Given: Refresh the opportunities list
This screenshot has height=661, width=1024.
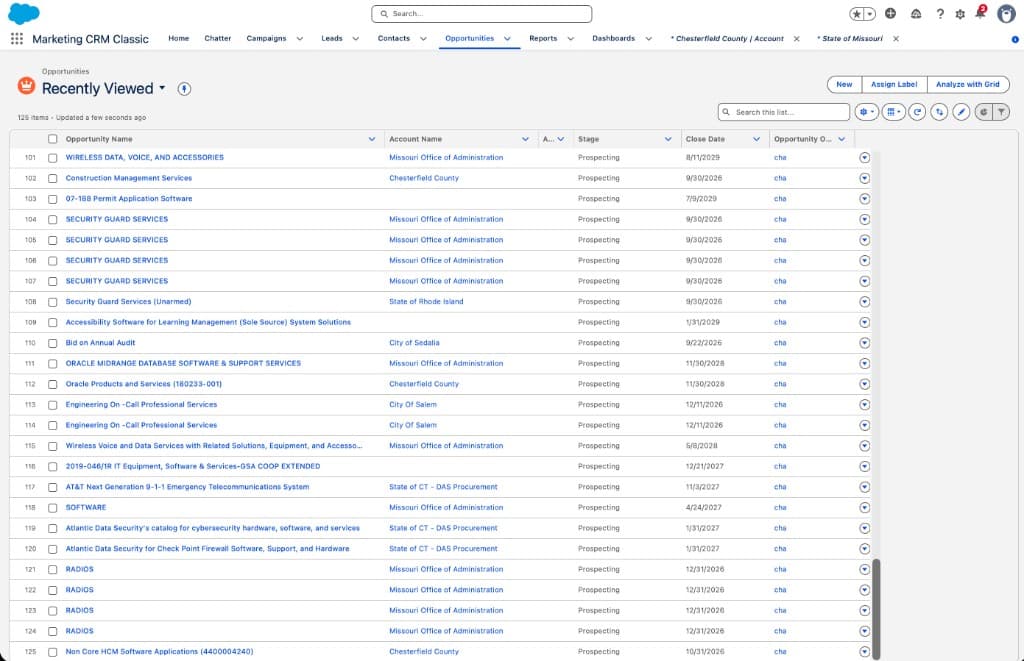Looking at the screenshot, I should pos(918,112).
